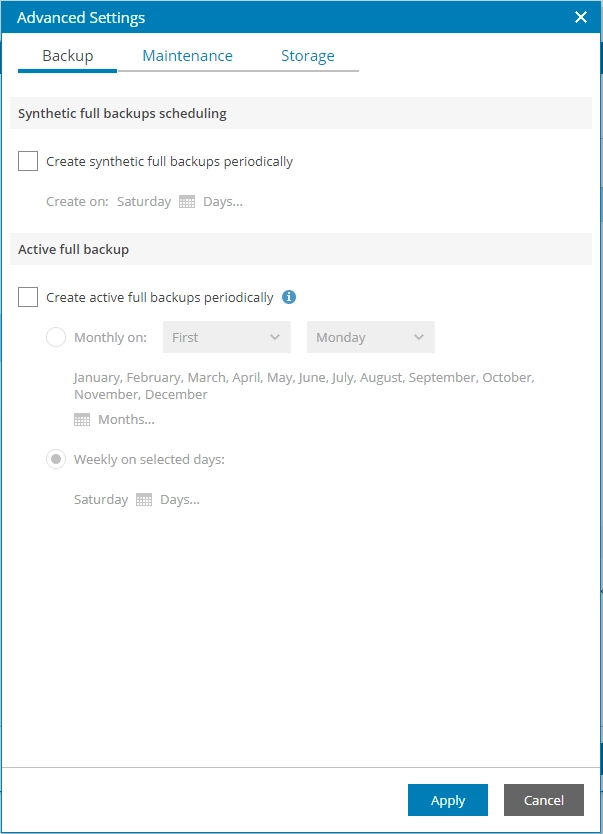
Task: Click the Cancel button
Action: (x=544, y=800)
